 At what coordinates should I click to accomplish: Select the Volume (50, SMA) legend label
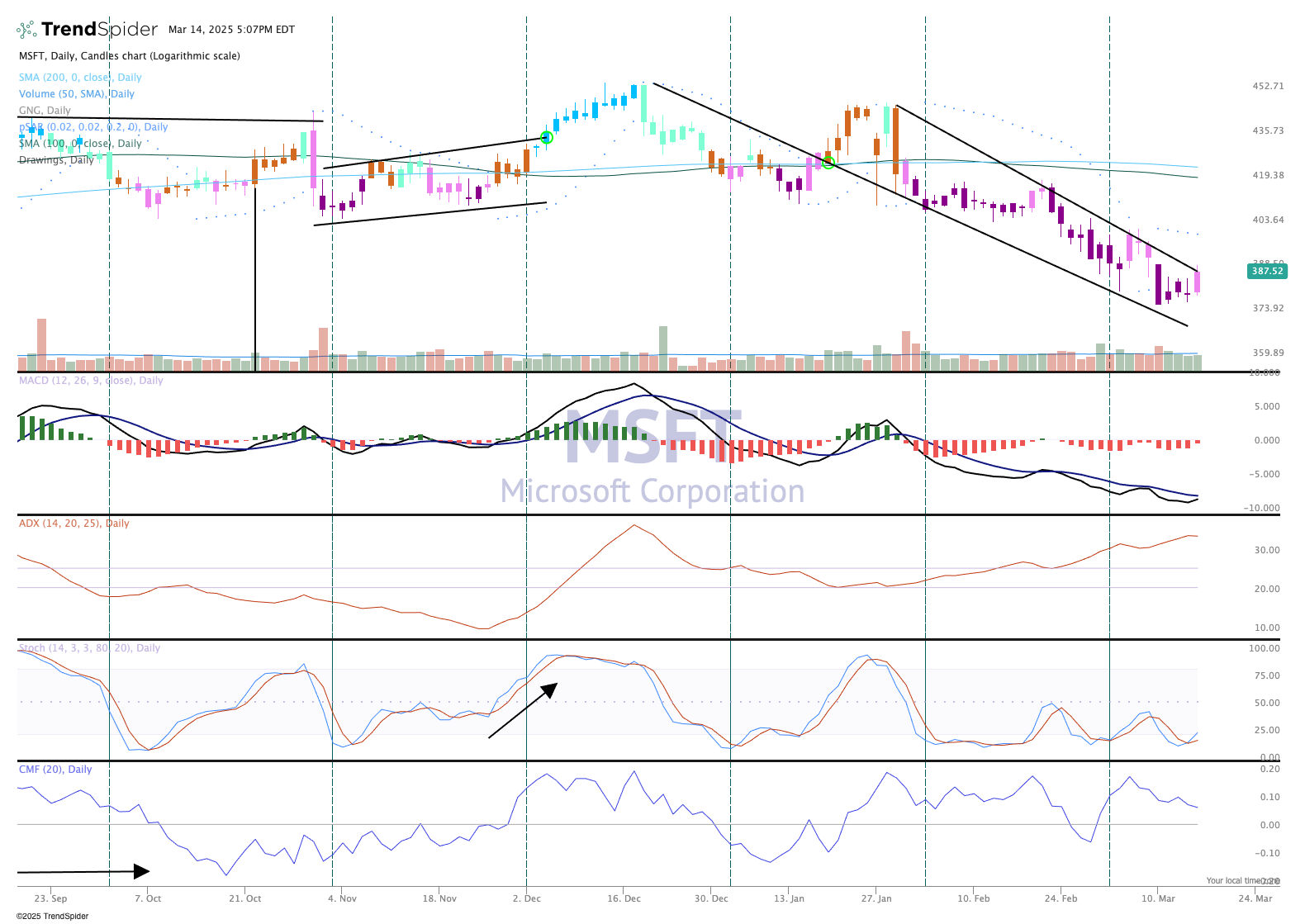point(76,94)
